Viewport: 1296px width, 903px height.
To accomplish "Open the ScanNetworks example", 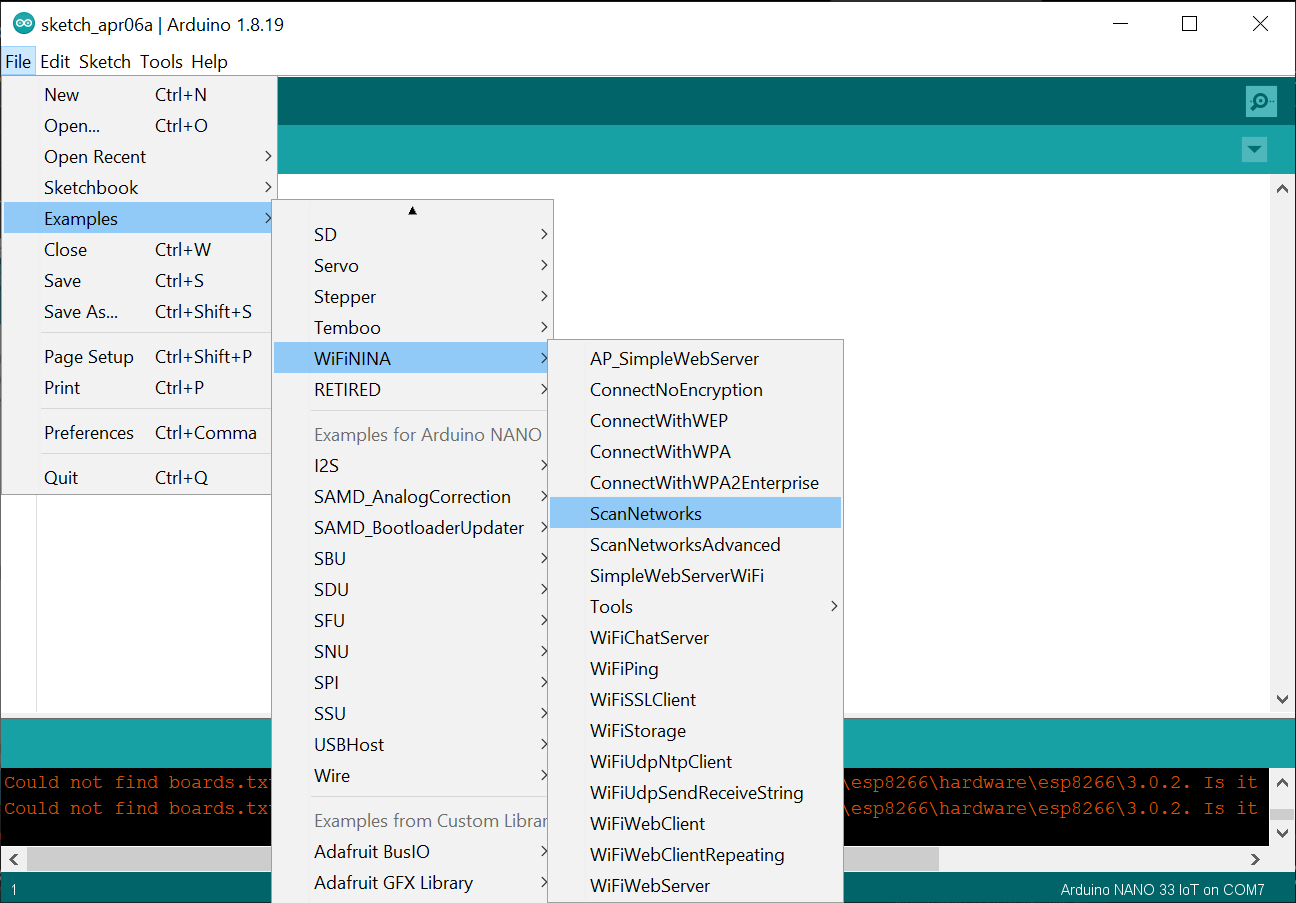I will pyautogui.click(x=646, y=514).
